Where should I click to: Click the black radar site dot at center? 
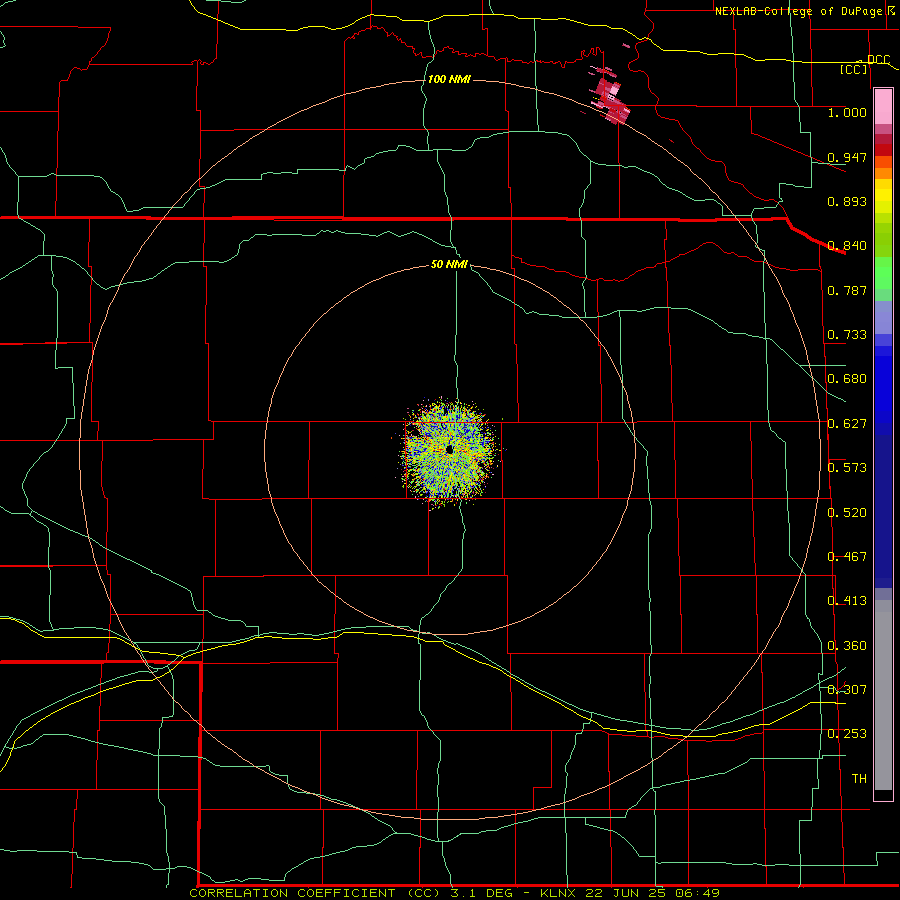point(449,450)
